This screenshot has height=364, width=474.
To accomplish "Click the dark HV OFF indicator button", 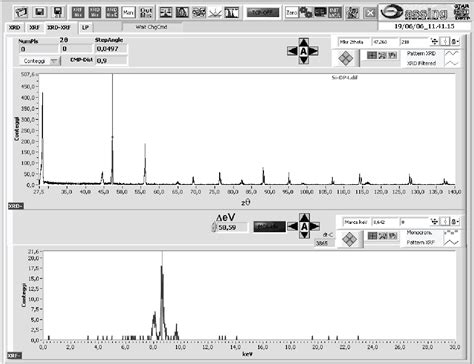I will (263, 13).
